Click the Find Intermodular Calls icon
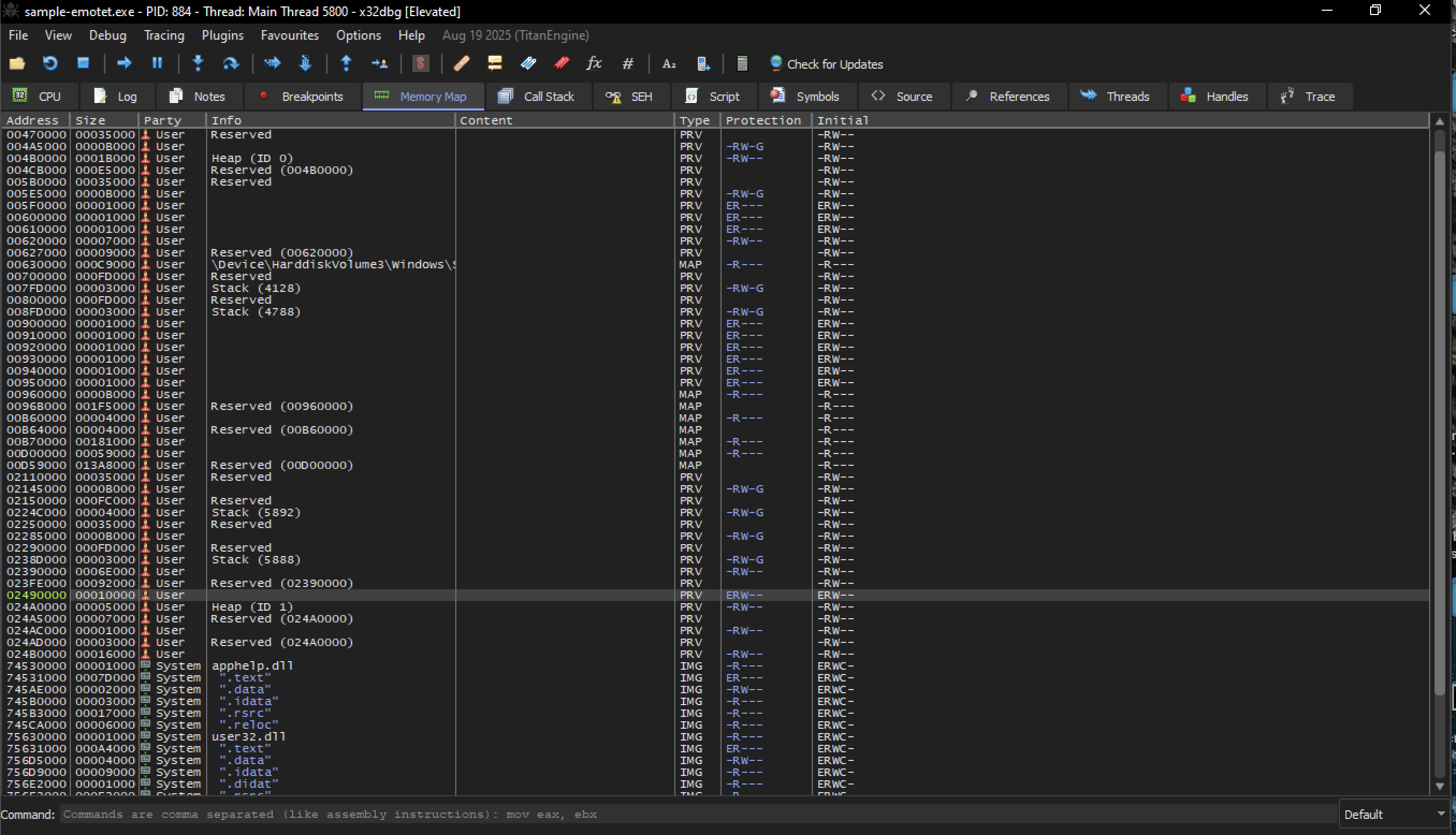 [x=703, y=63]
